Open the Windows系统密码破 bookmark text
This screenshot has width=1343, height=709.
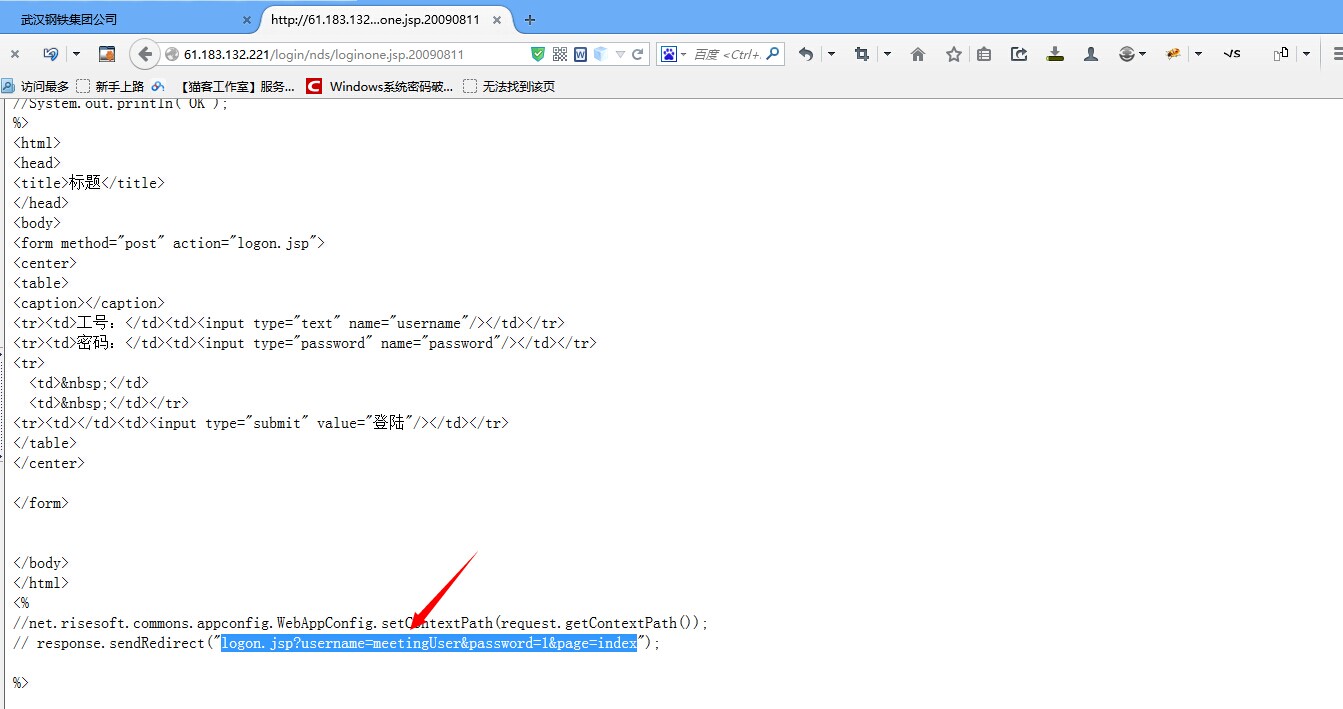tap(391, 86)
